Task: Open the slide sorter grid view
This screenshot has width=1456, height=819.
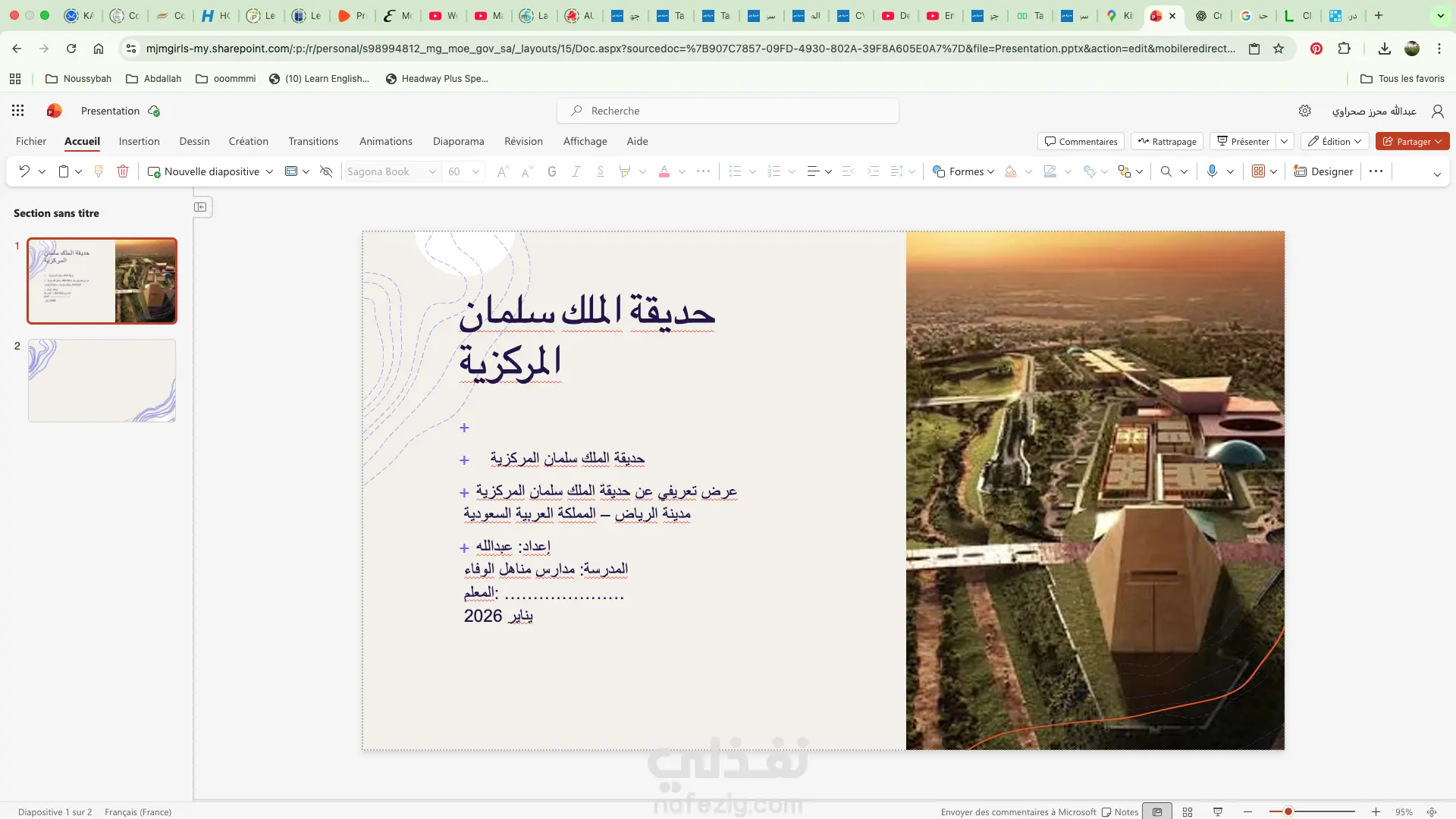Action: (x=1188, y=811)
